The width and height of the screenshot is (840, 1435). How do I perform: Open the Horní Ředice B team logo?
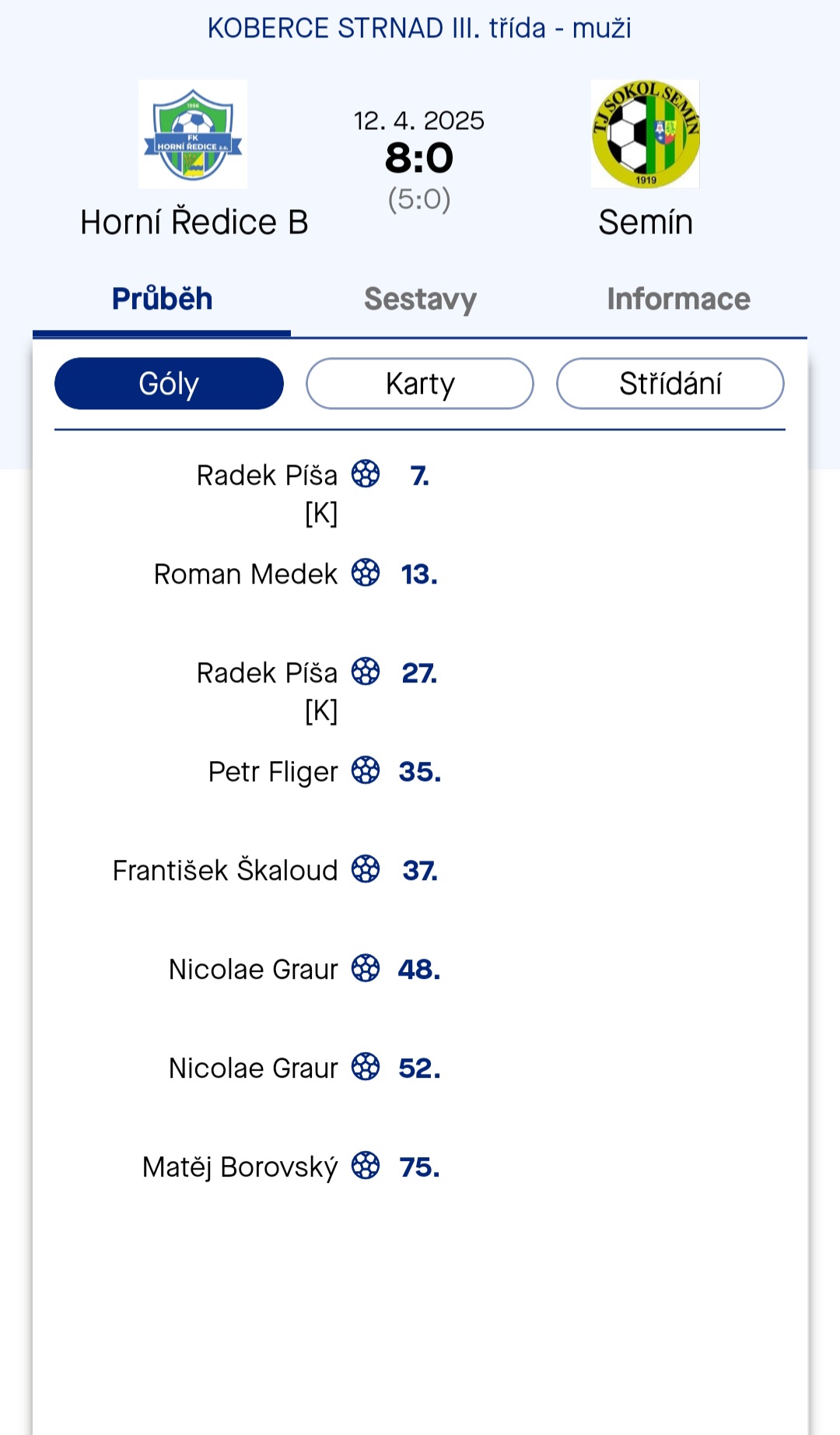pos(193,134)
